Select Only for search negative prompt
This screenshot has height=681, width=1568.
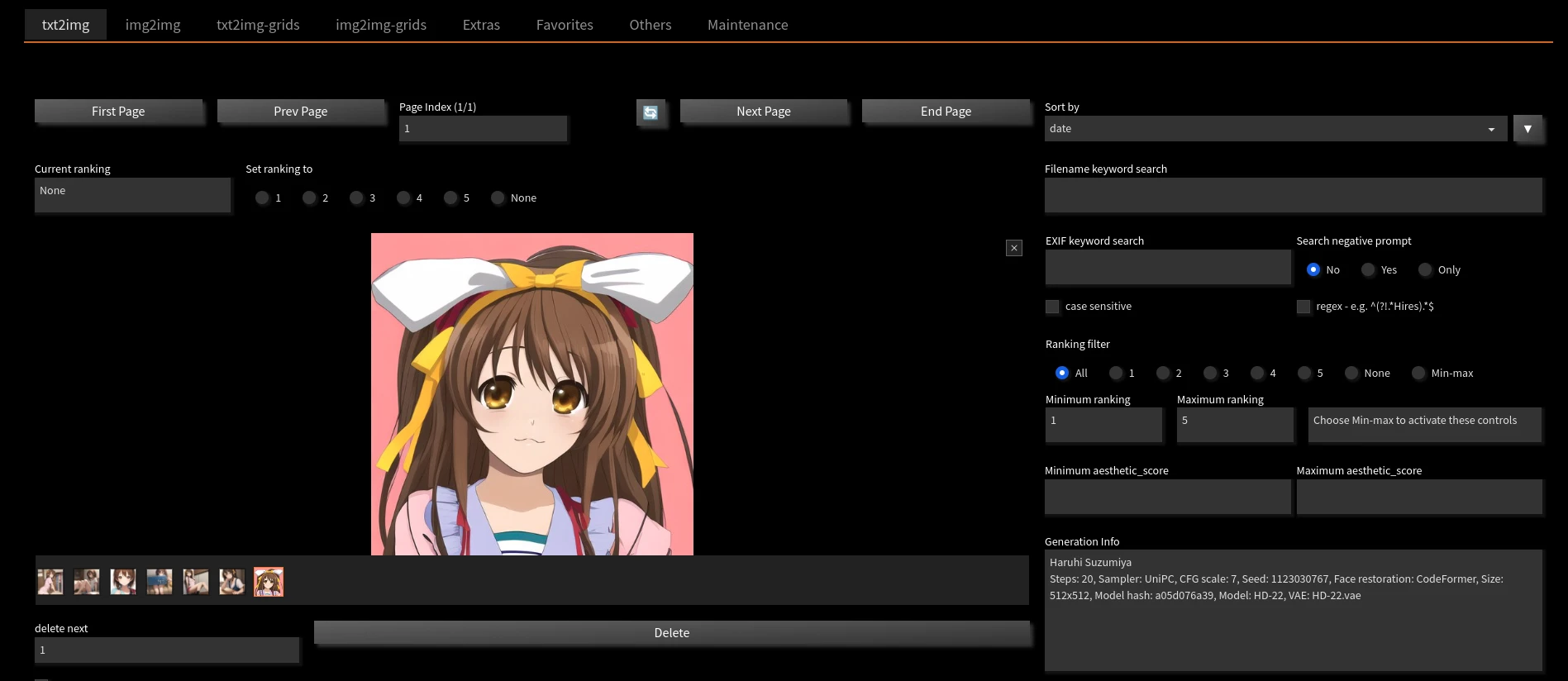[x=1425, y=270]
